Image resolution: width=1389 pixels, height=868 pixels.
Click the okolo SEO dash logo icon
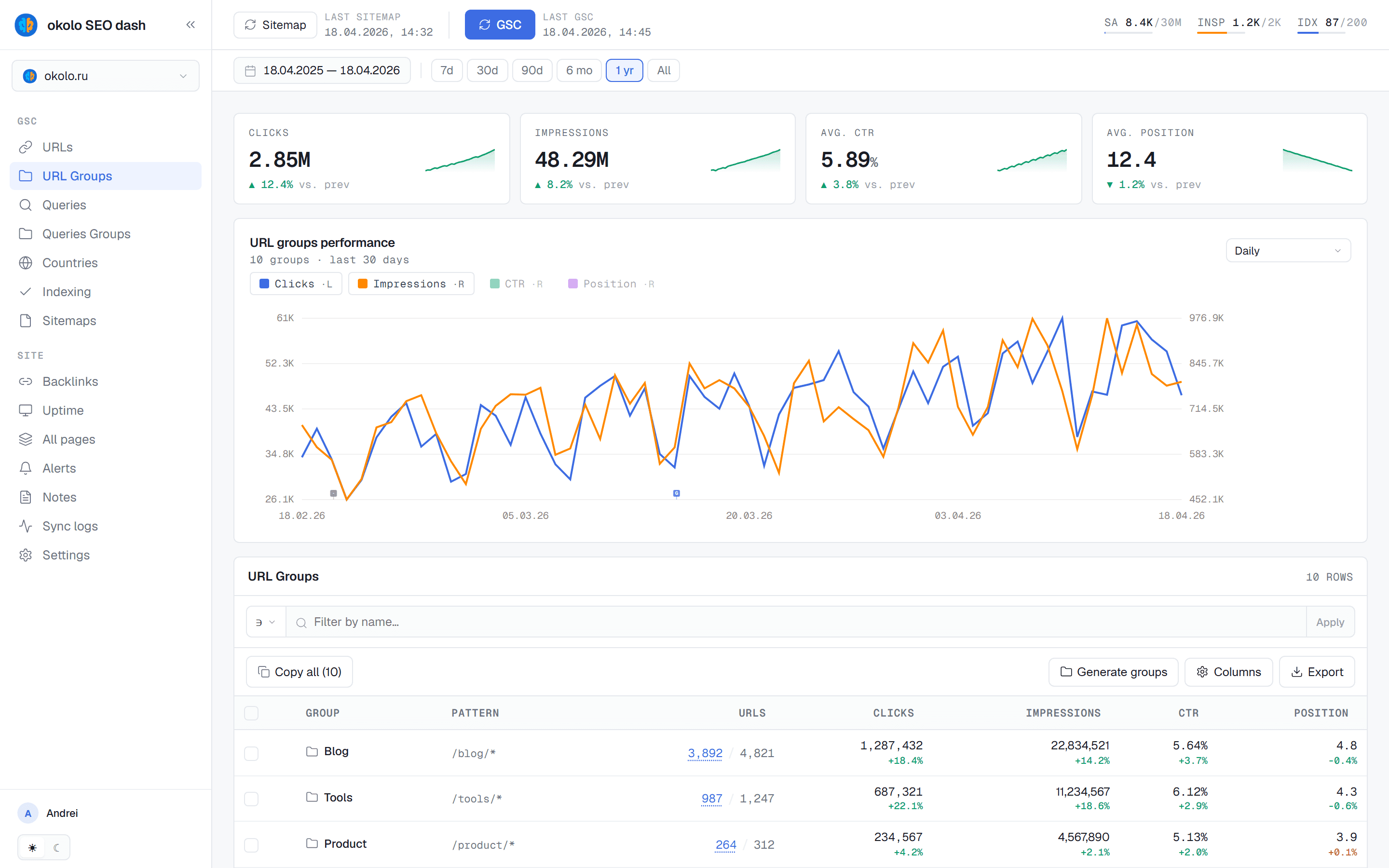[x=26, y=25]
